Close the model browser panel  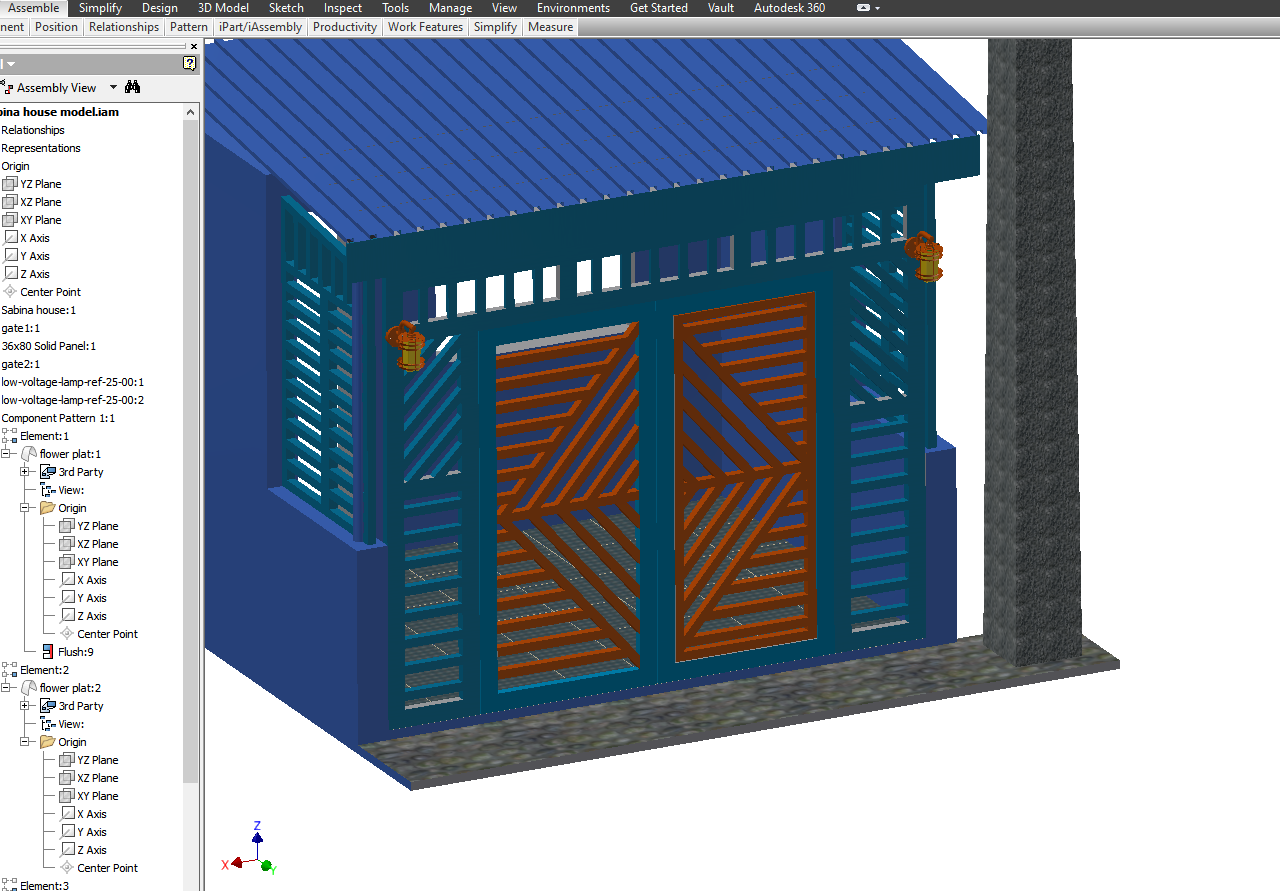(194, 46)
